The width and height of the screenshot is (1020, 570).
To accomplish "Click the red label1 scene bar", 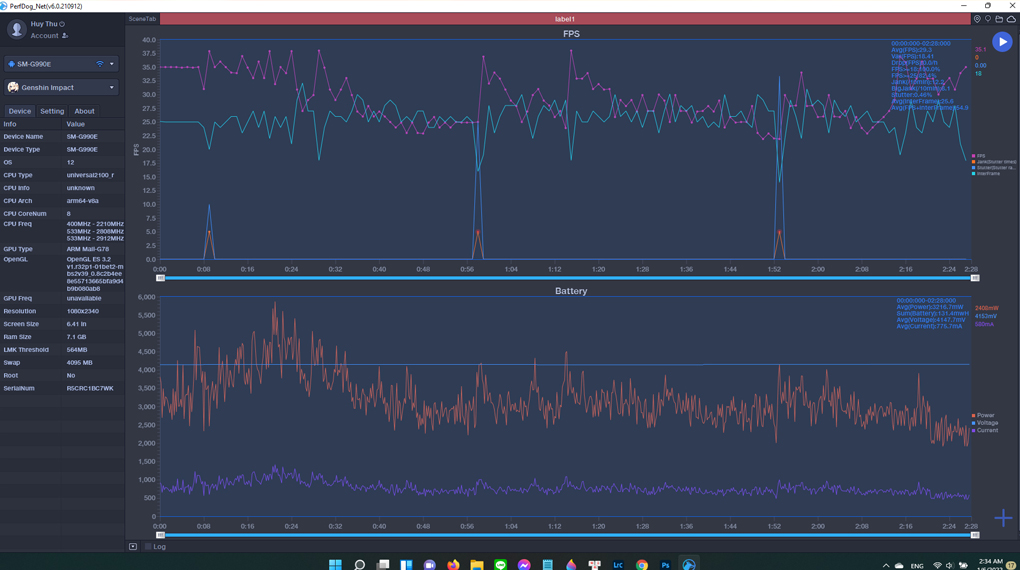I will coord(564,19).
